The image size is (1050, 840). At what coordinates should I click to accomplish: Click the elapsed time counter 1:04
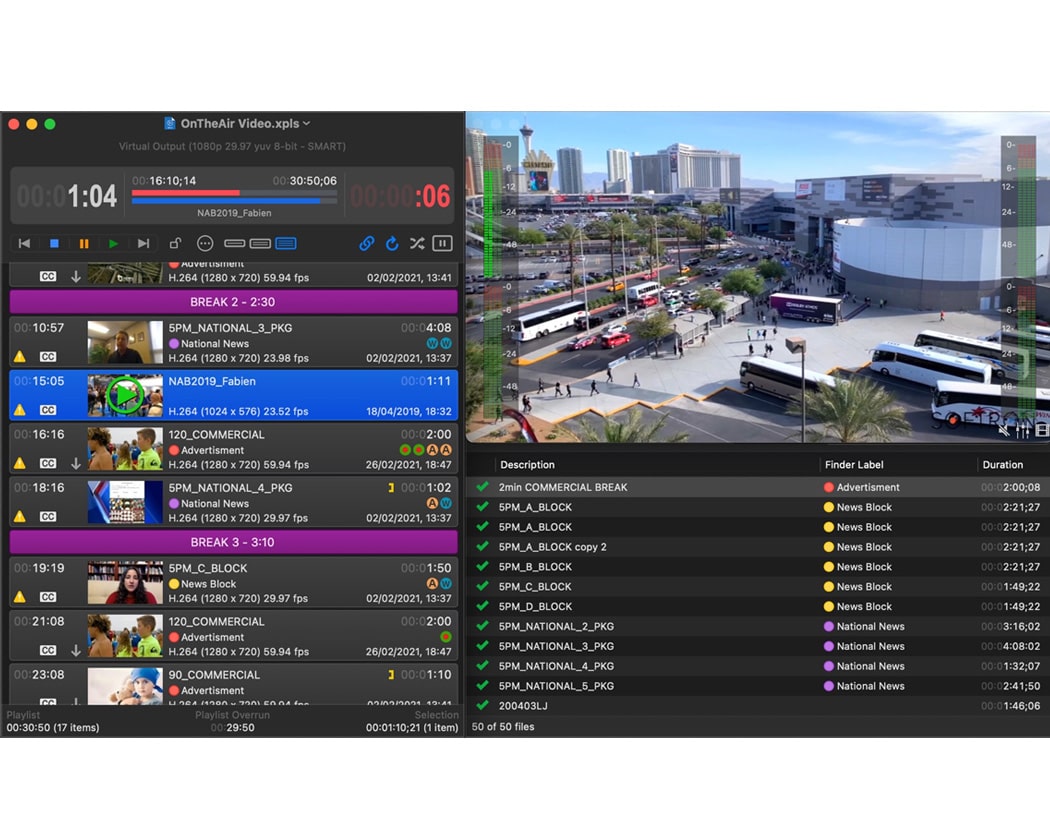click(67, 196)
